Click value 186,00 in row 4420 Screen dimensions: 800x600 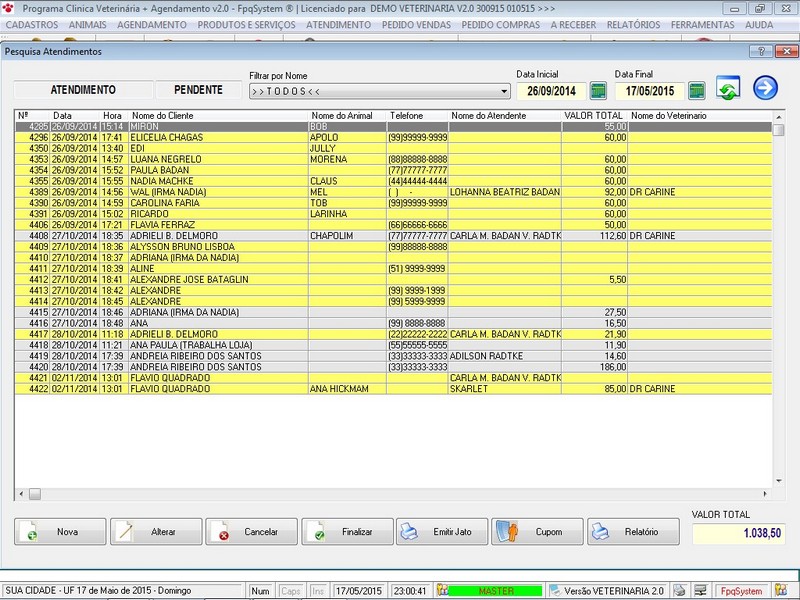click(613, 367)
